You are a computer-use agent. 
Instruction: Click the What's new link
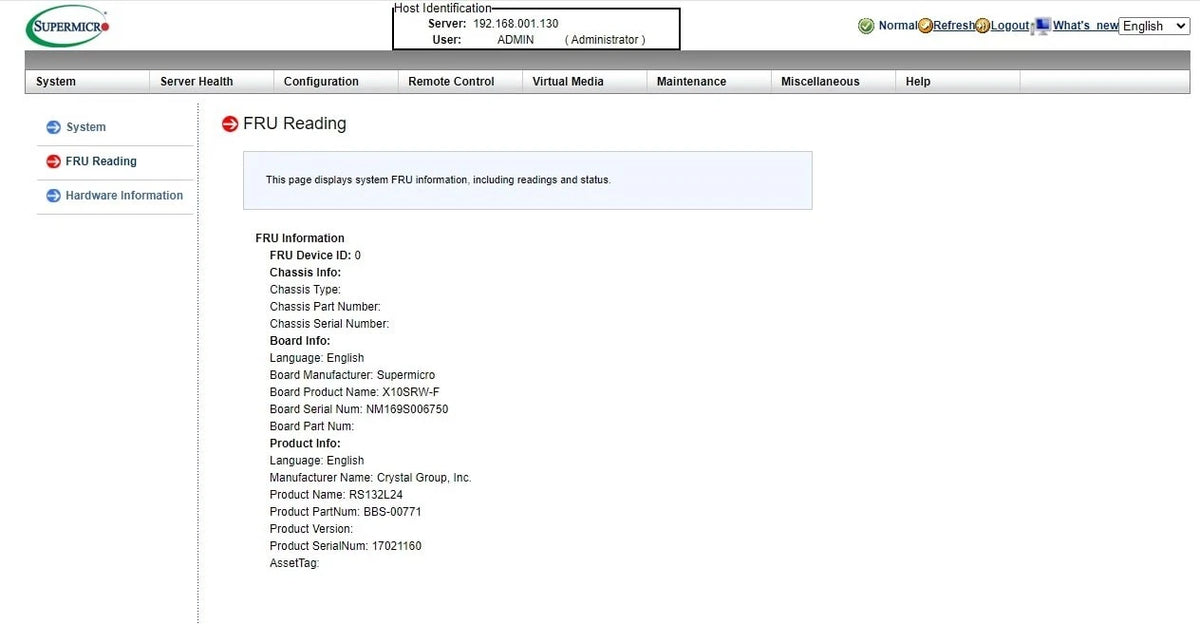click(1086, 26)
